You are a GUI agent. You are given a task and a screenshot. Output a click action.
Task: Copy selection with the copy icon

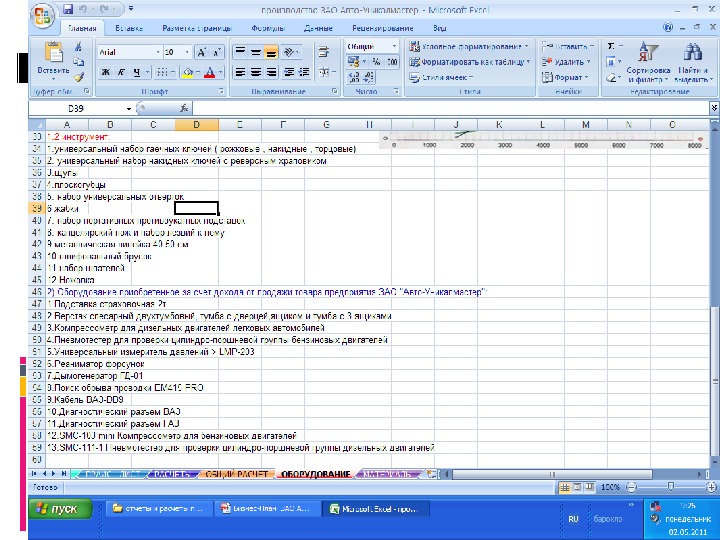pyautogui.click(x=79, y=62)
